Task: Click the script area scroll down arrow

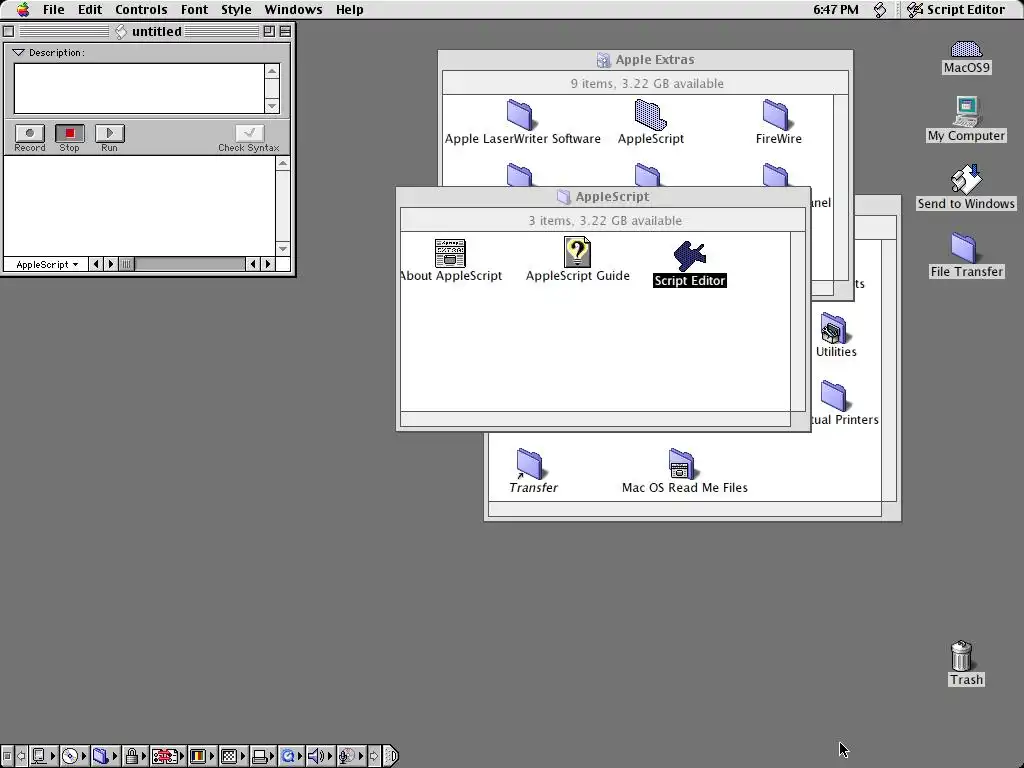Action: click(x=283, y=248)
